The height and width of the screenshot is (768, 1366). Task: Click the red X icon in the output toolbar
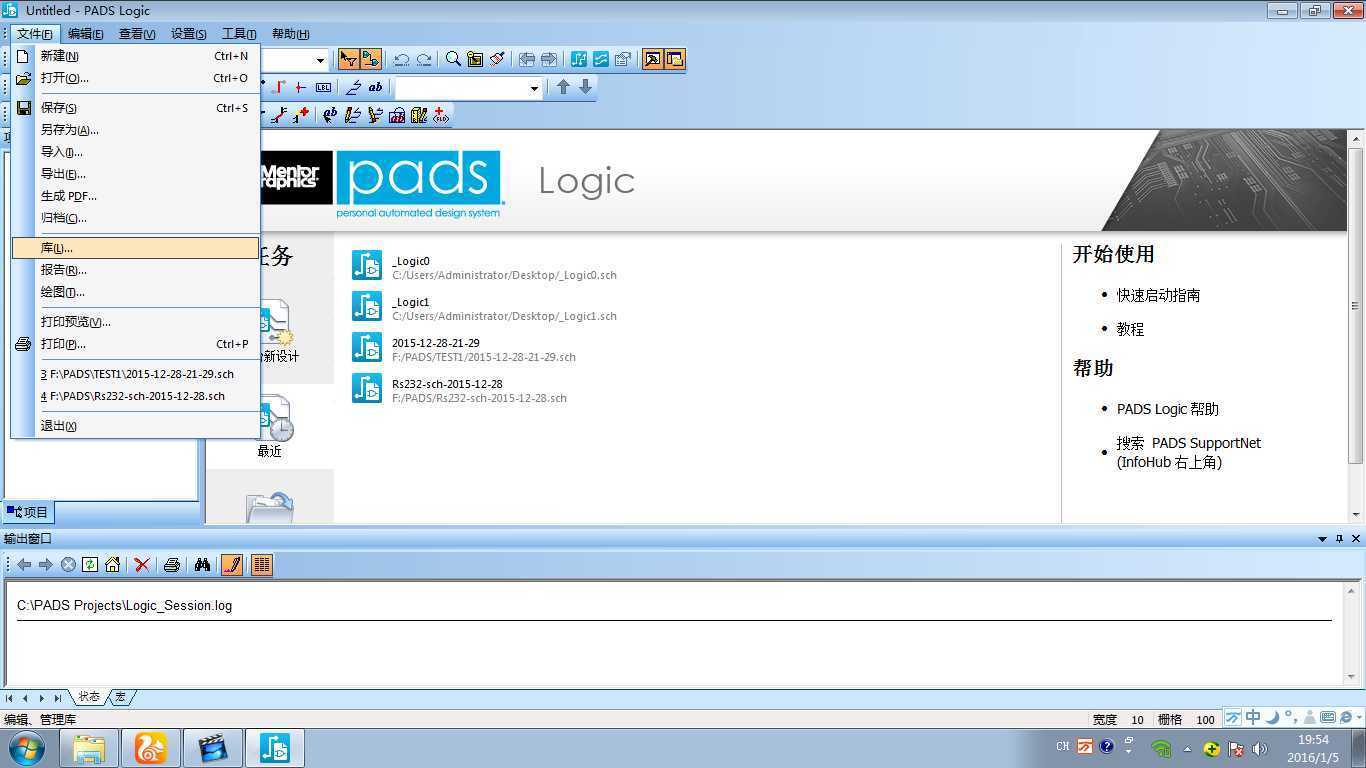[142, 565]
